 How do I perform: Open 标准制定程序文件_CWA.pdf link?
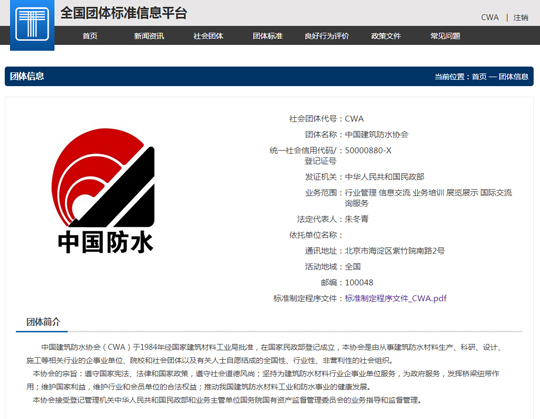tap(396, 298)
